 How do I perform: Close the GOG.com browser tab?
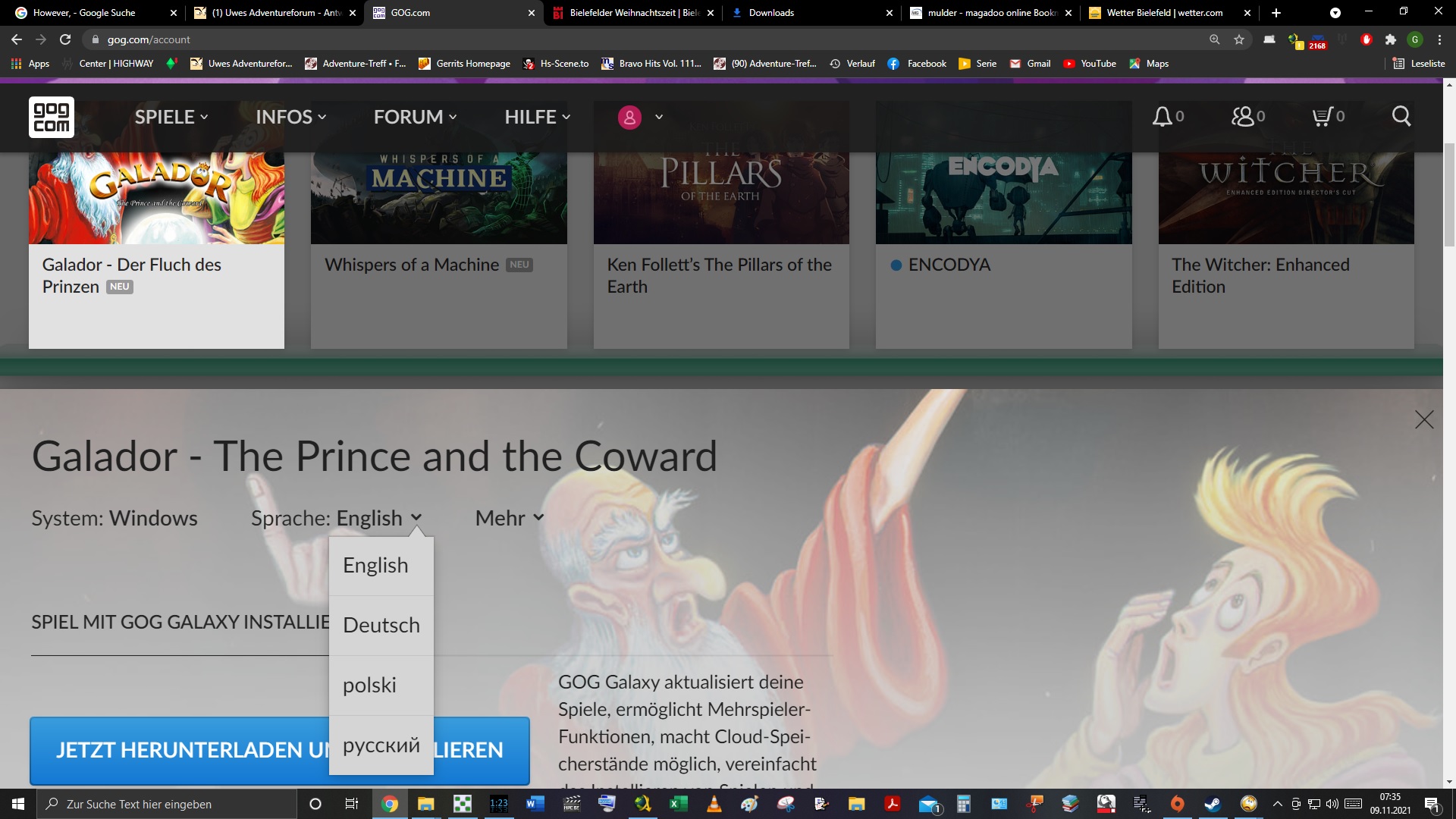click(532, 13)
